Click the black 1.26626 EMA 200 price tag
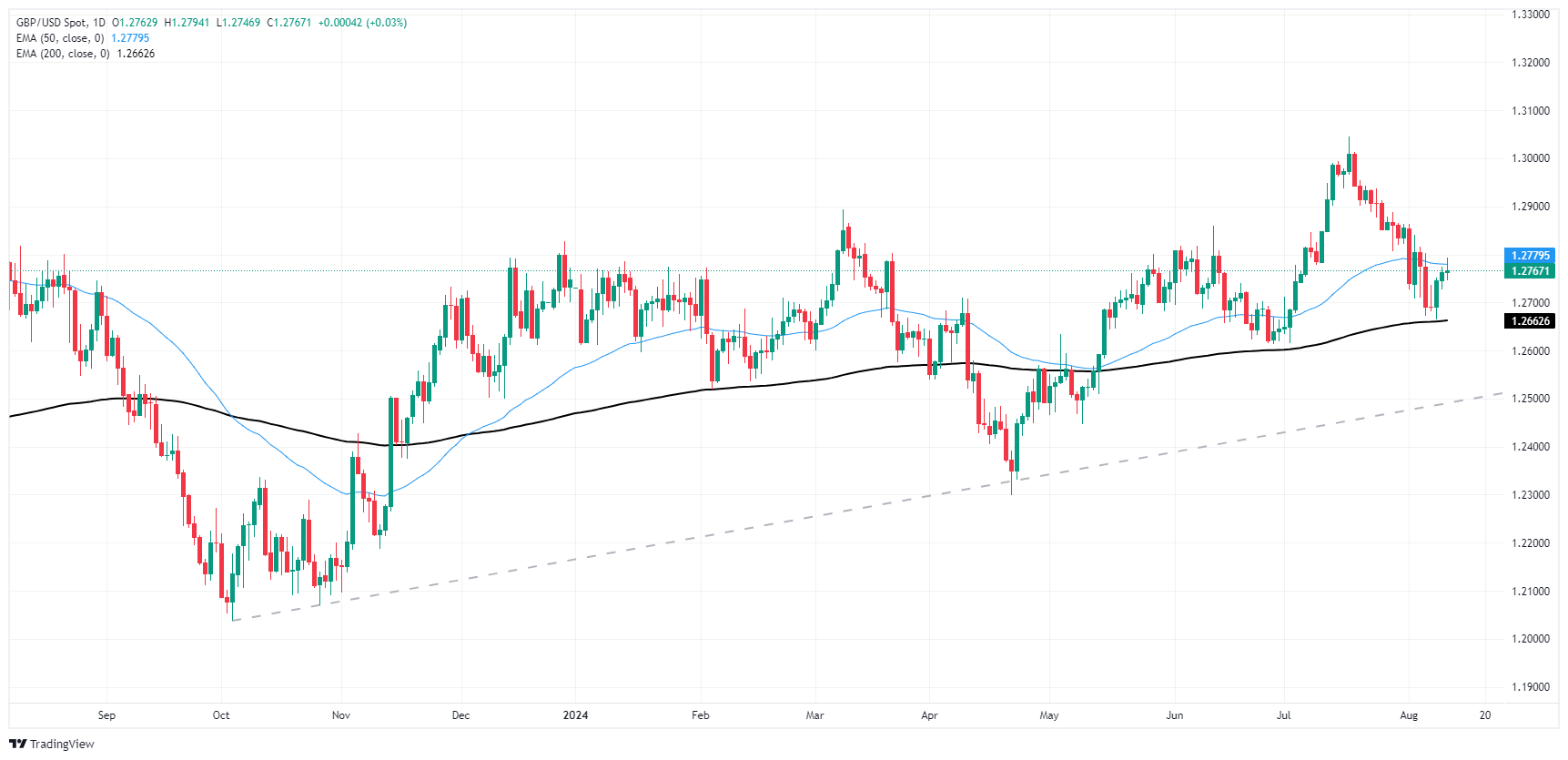 click(x=1530, y=321)
